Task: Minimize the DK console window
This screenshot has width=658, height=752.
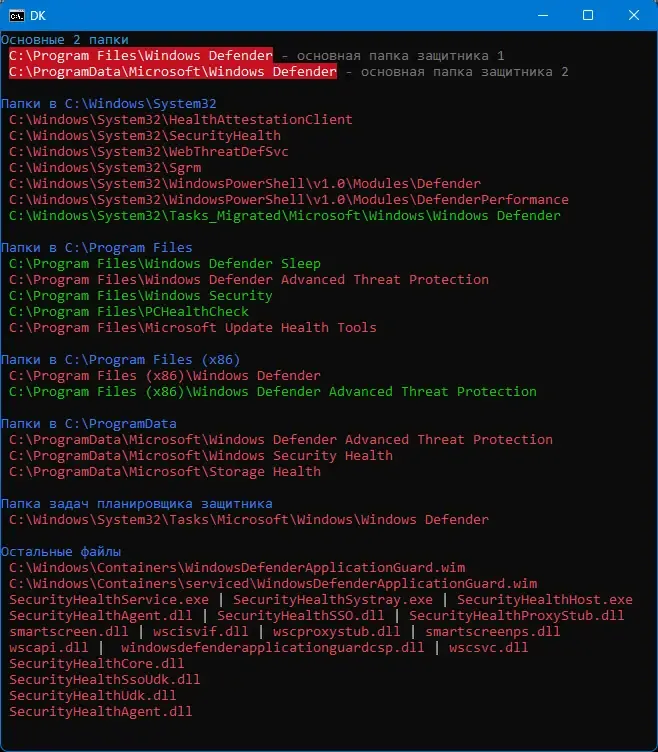Action: click(542, 15)
